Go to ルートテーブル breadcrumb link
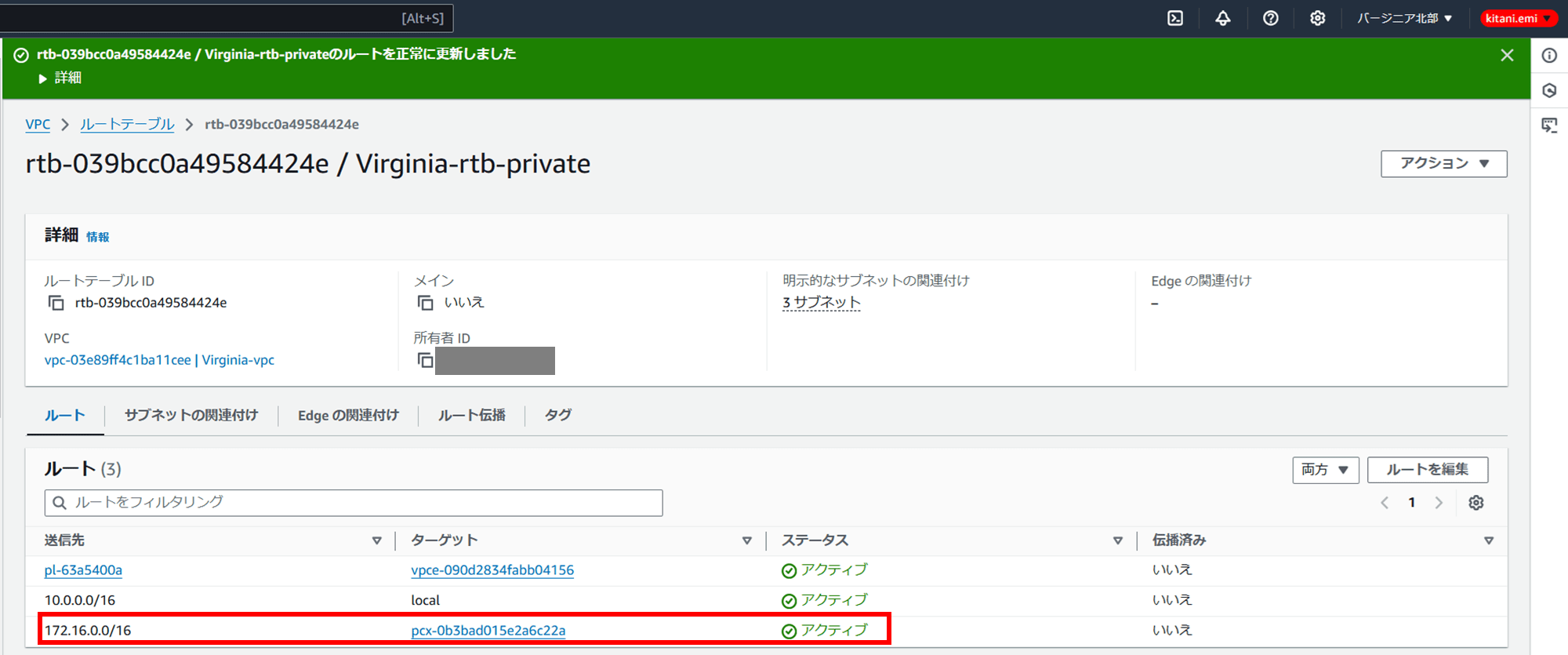Screen dimensions: 1568x655 tap(127, 124)
